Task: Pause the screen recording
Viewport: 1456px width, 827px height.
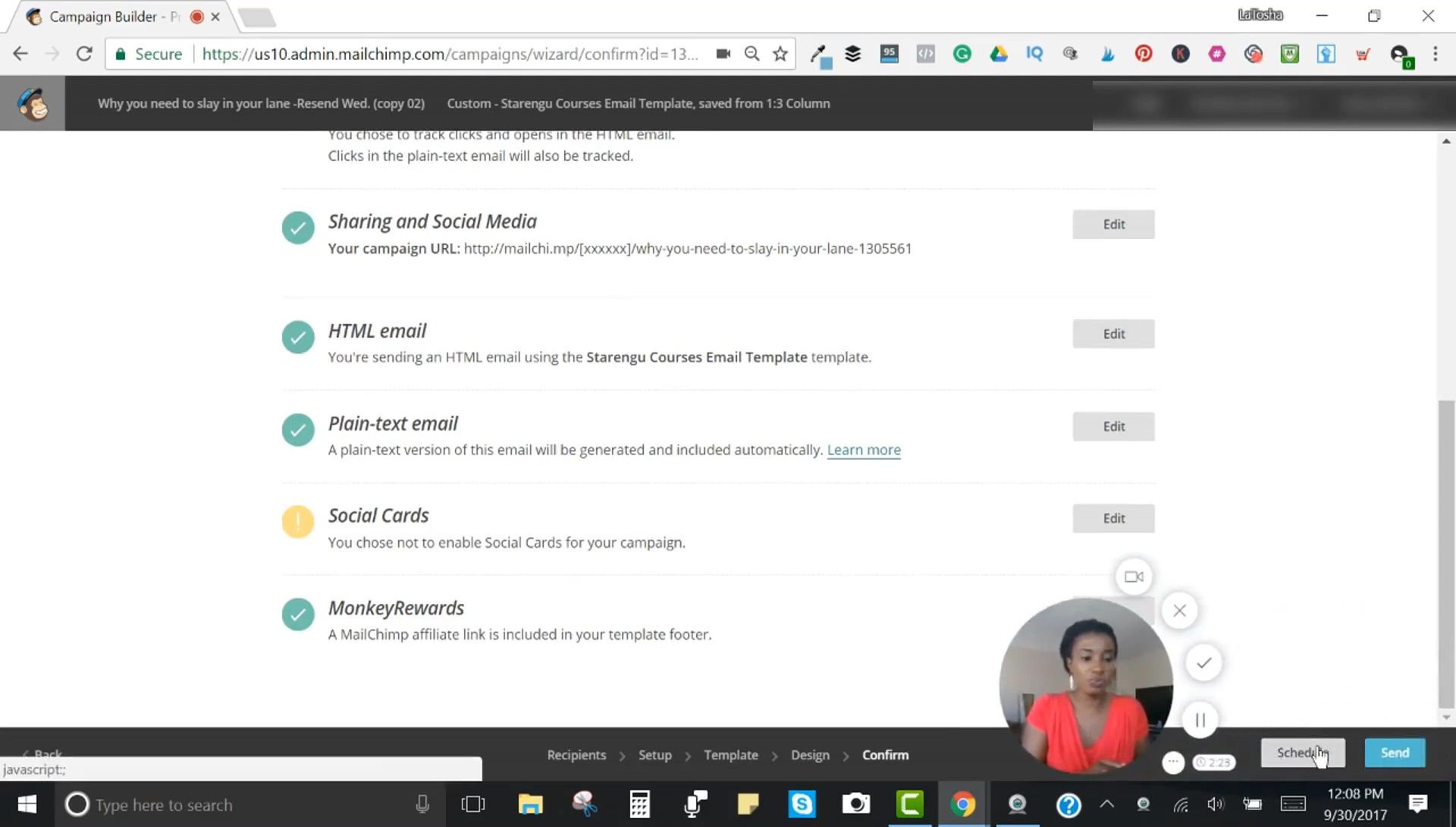Action: [x=1200, y=719]
